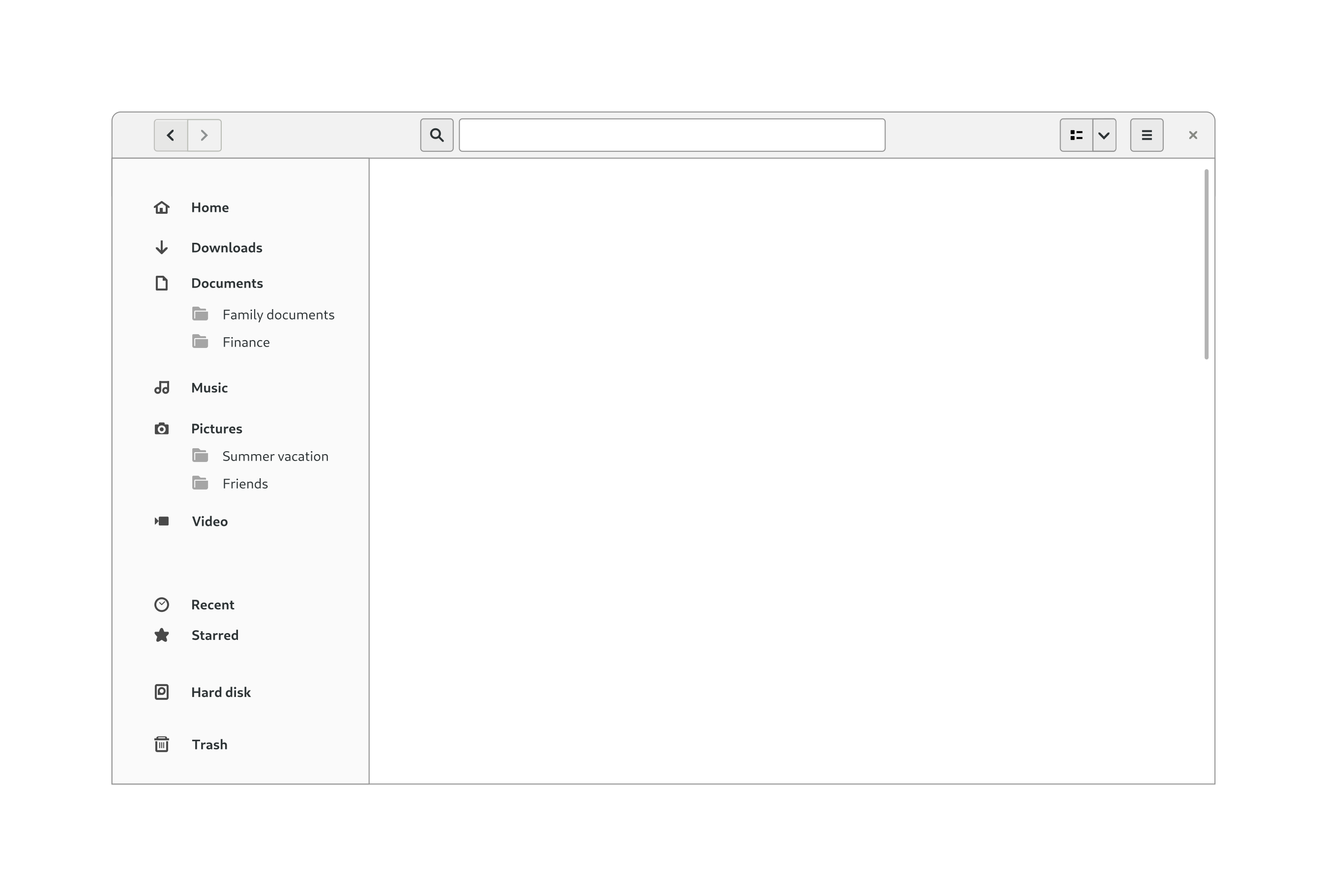The height and width of the screenshot is (896, 1327).
Task: Go back with the left arrow button
Action: tap(171, 135)
